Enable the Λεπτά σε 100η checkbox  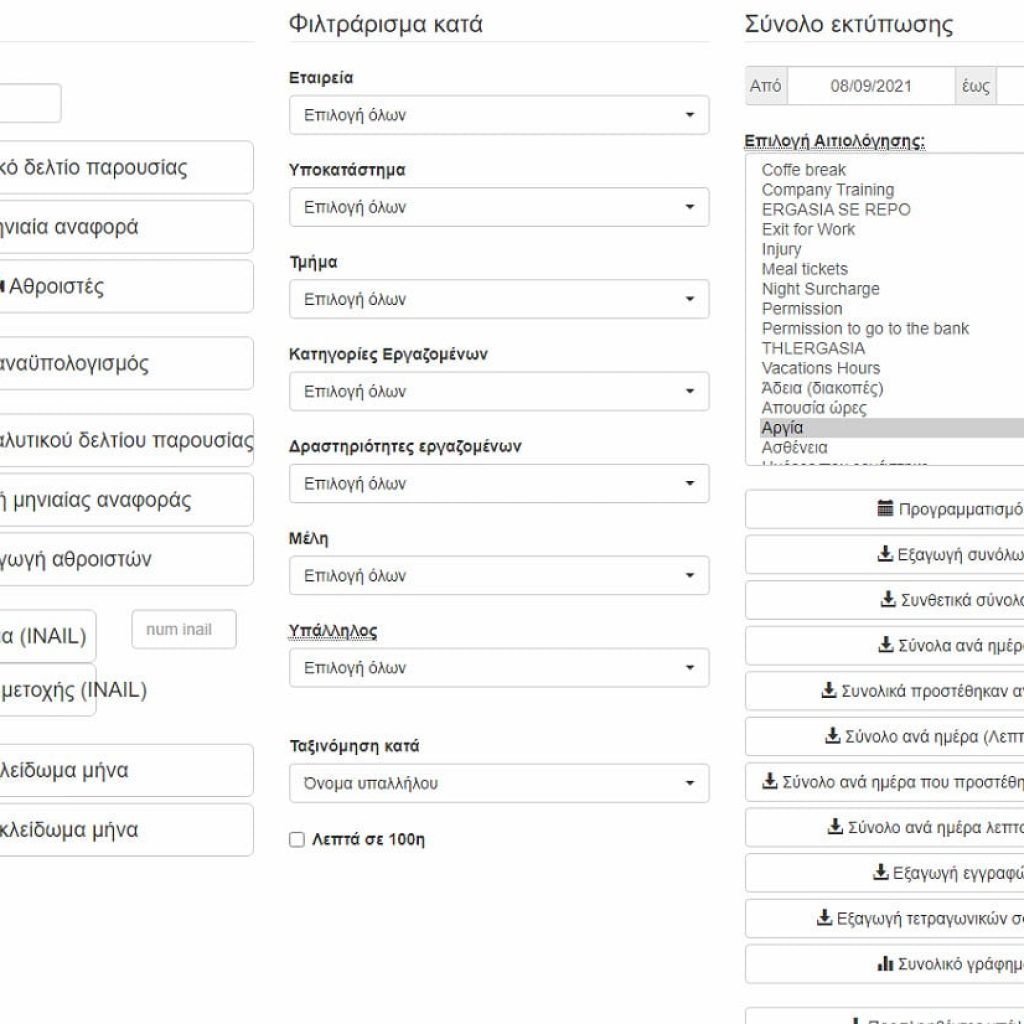[297, 839]
